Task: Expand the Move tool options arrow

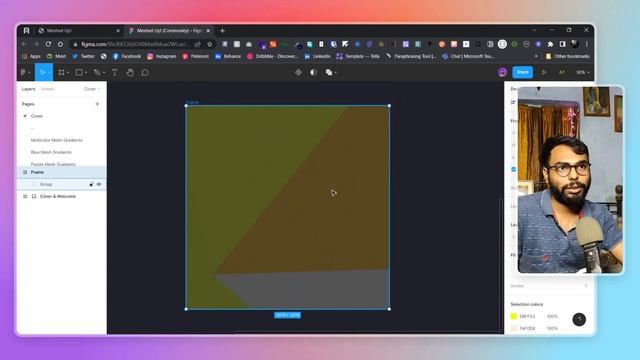Action: (x=50, y=73)
